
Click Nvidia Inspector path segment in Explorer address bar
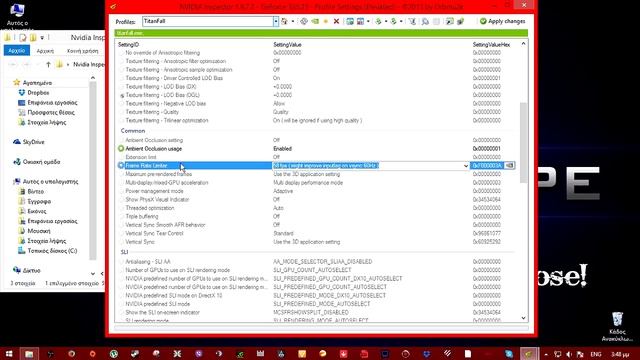tap(88, 64)
